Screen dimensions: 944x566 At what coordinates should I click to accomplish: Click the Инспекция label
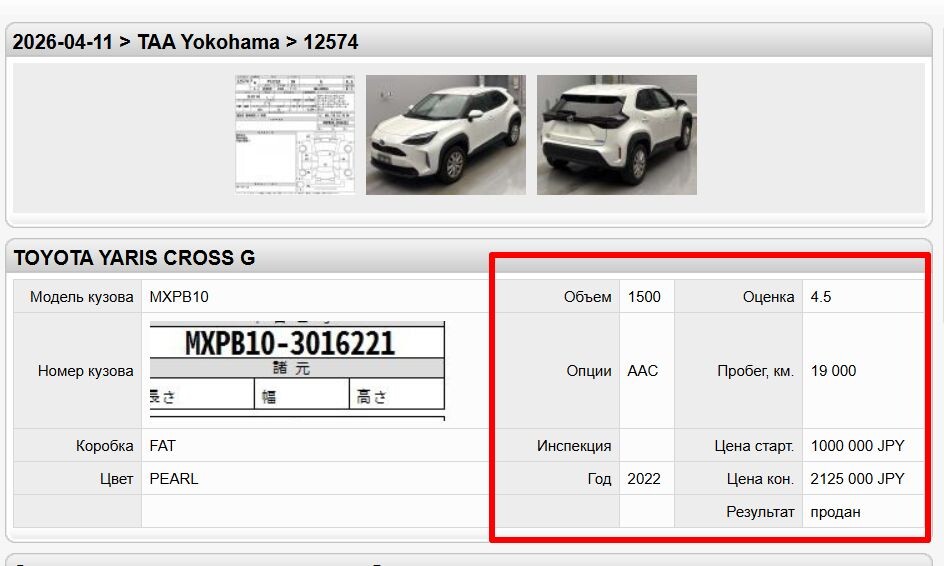574,446
